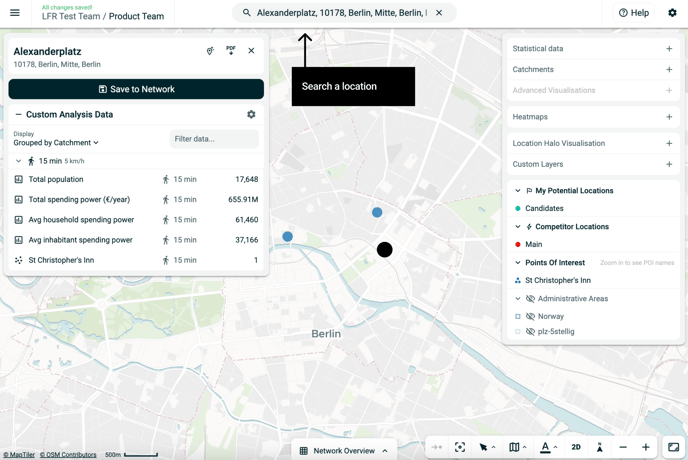Click the black Alexanderplatz map marker

384,250
